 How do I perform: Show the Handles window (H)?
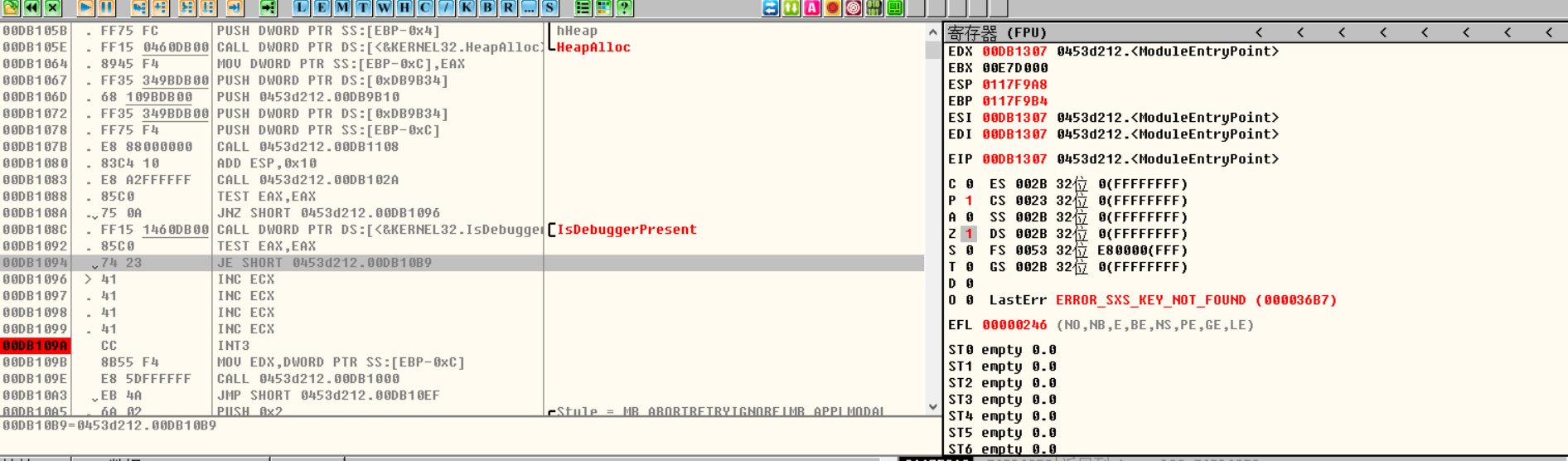coord(404,7)
